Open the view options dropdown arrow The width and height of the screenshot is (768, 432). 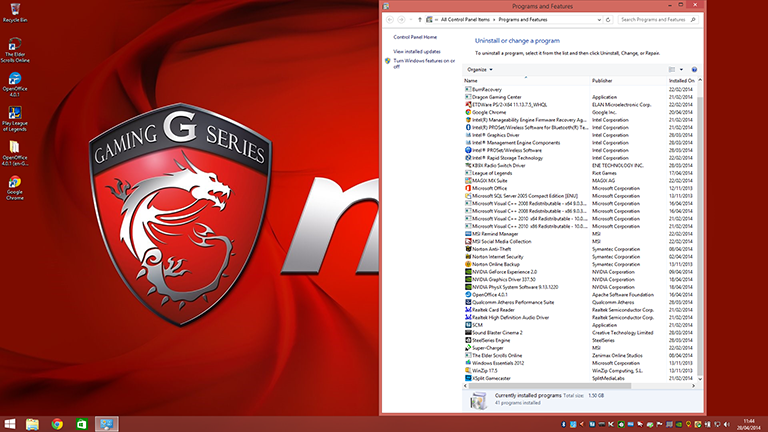[x=681, y=70]
